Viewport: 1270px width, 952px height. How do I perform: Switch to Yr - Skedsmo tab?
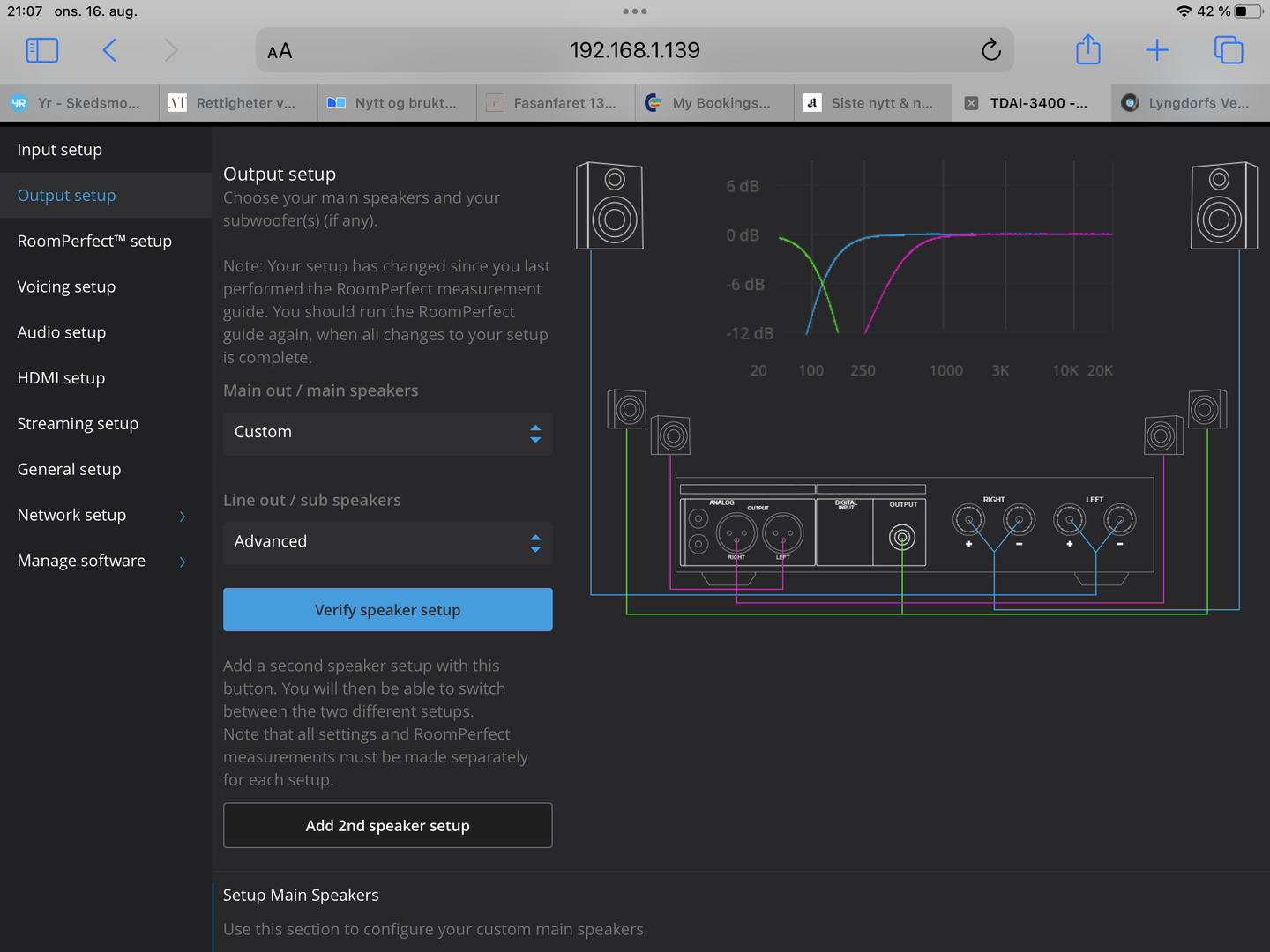click(x=79, y=103)
